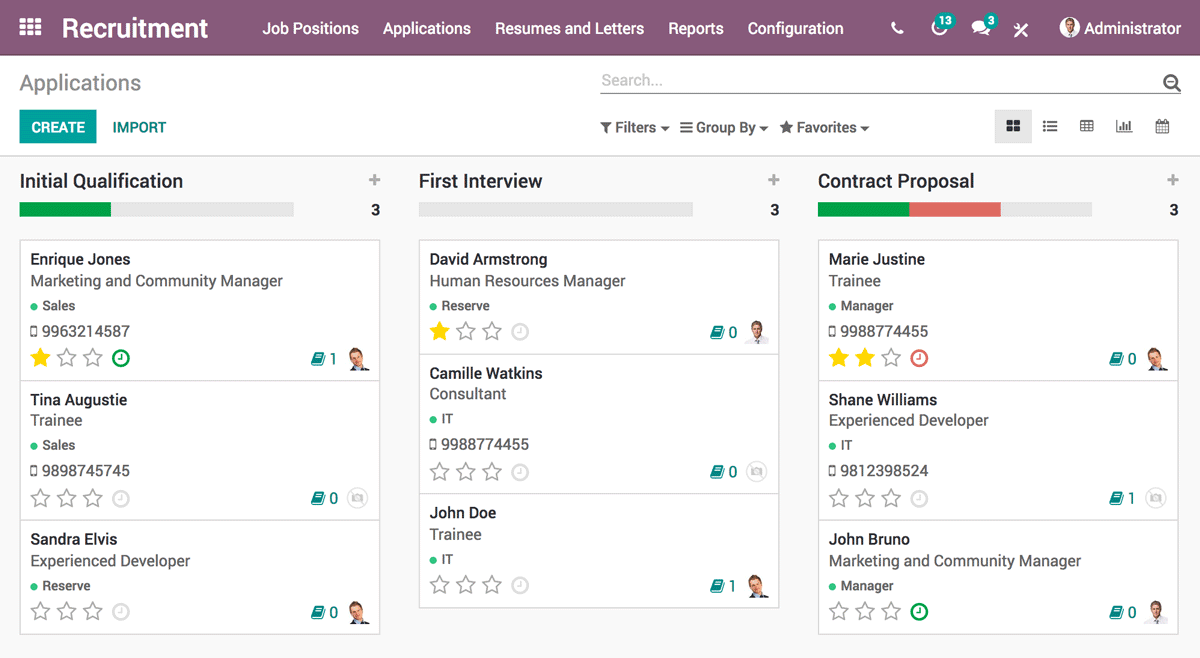The width and height of the screenshot is (1200, 658).
Task: Switch to list view
Action: pos(1049,126)
